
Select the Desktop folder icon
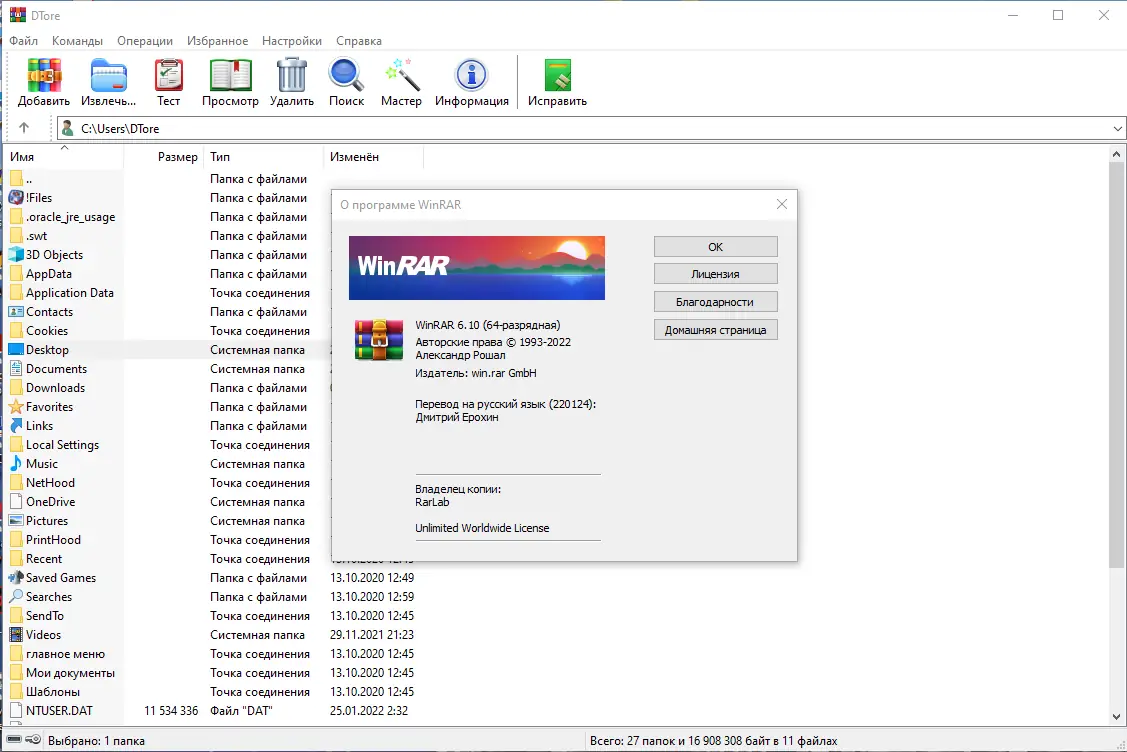16,349
